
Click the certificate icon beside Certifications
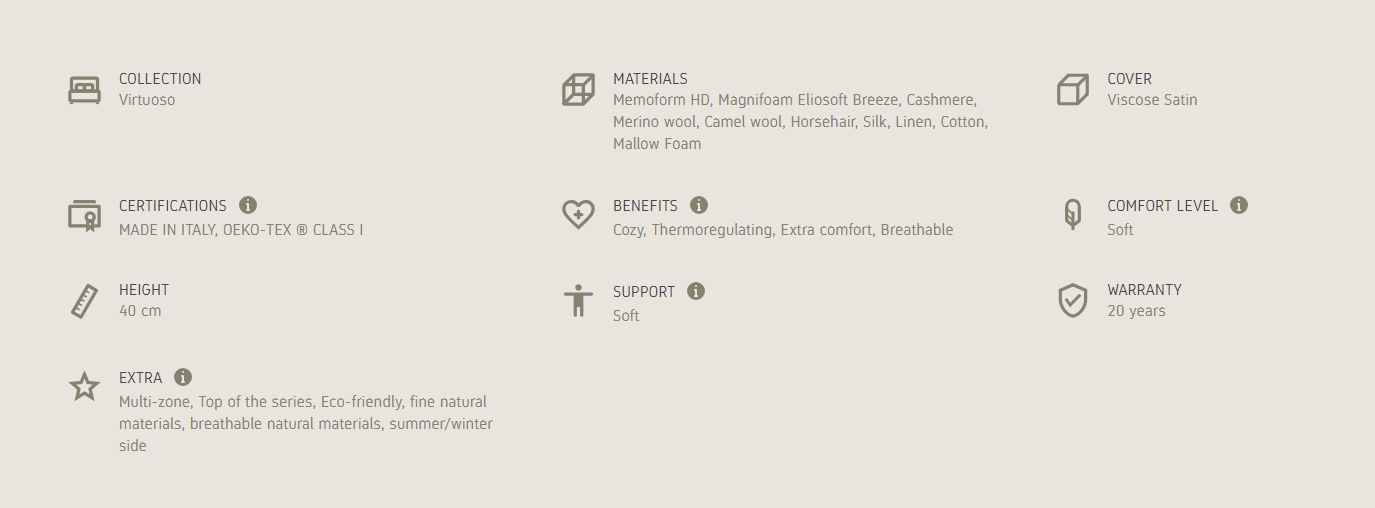[84, 215]
